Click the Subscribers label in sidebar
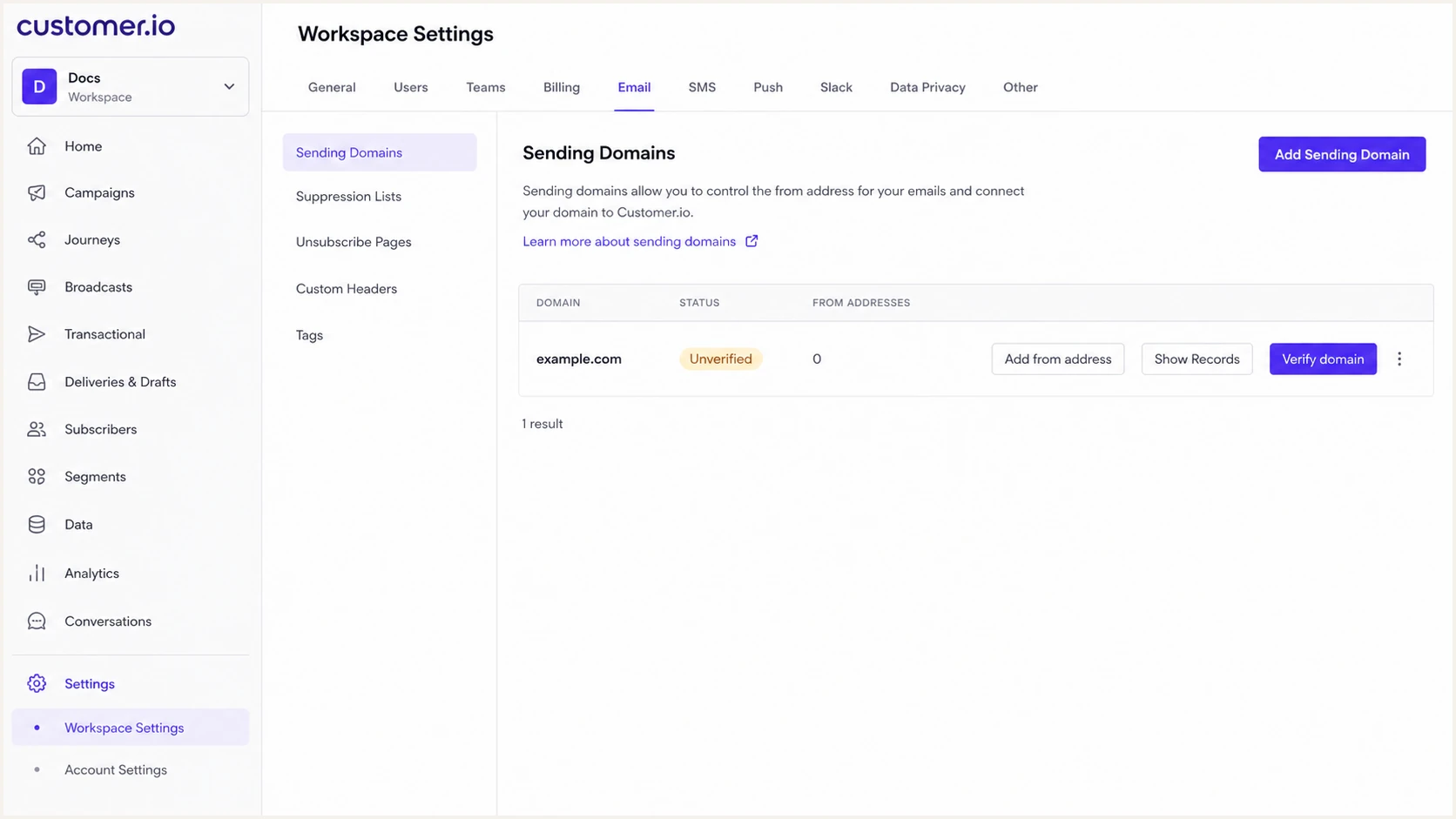The image size is (1456, 819). 100,429
